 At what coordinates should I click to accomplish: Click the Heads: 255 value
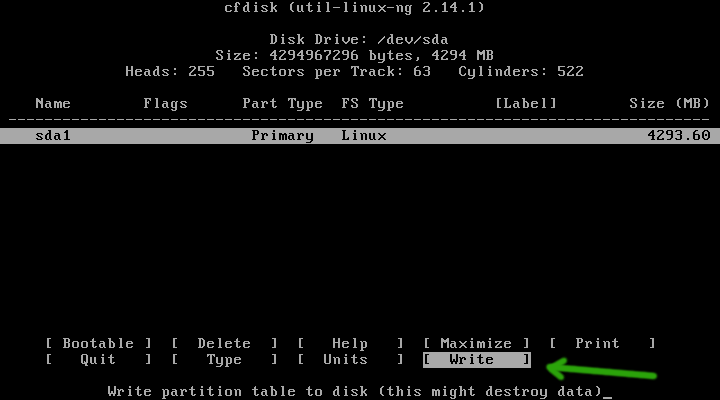(x=170, y=72)
